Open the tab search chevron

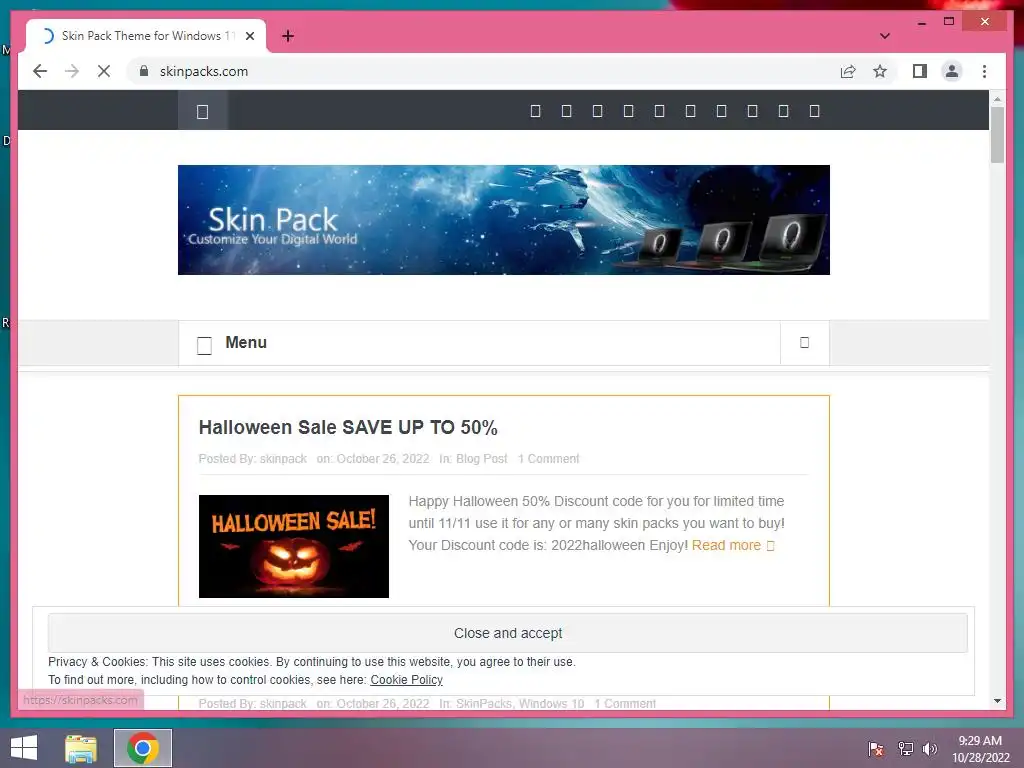point(885,36)
